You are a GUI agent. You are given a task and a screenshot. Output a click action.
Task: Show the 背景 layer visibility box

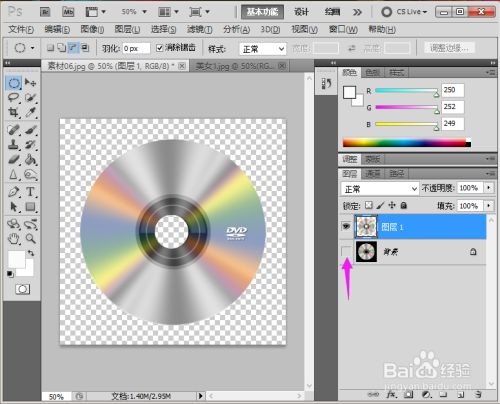pyautogui.click(x=346, y=251)
